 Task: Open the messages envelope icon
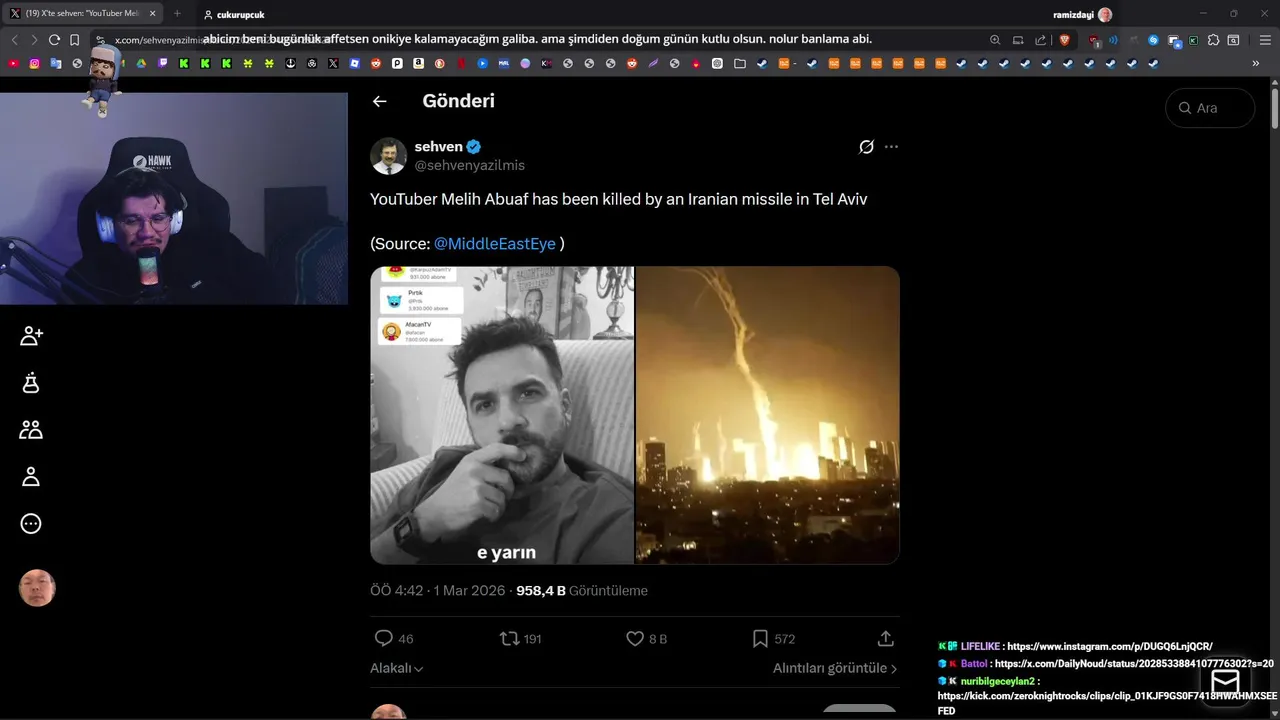point(1225,682)
